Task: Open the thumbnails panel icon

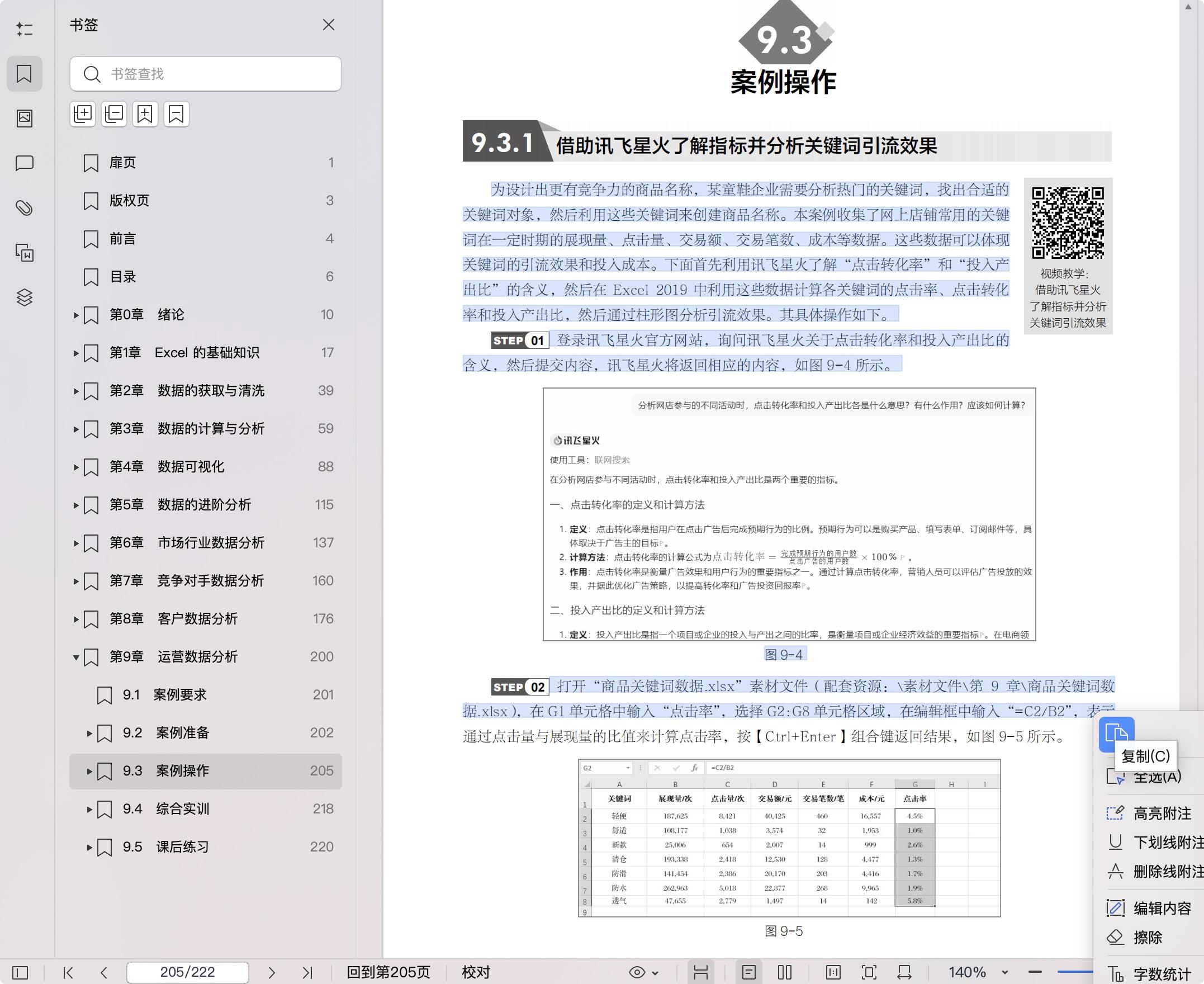Action: [x=25, y=118]
